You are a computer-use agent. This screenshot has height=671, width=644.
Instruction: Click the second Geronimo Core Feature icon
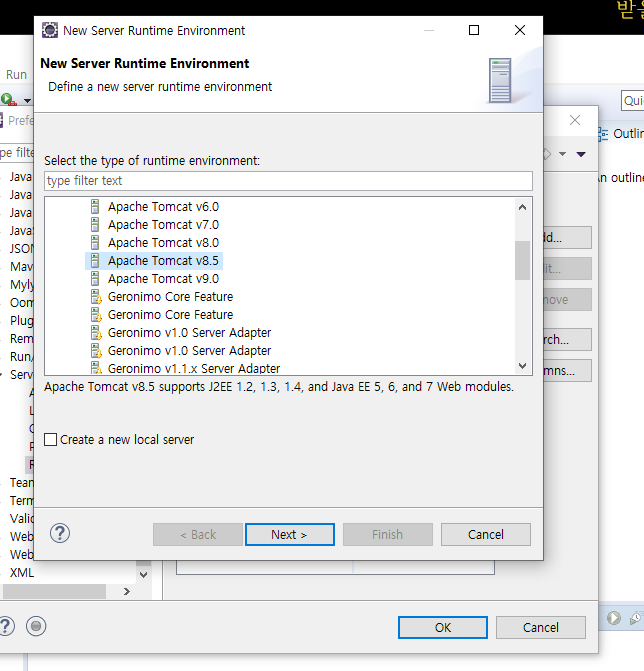click(x=96, y=315)
